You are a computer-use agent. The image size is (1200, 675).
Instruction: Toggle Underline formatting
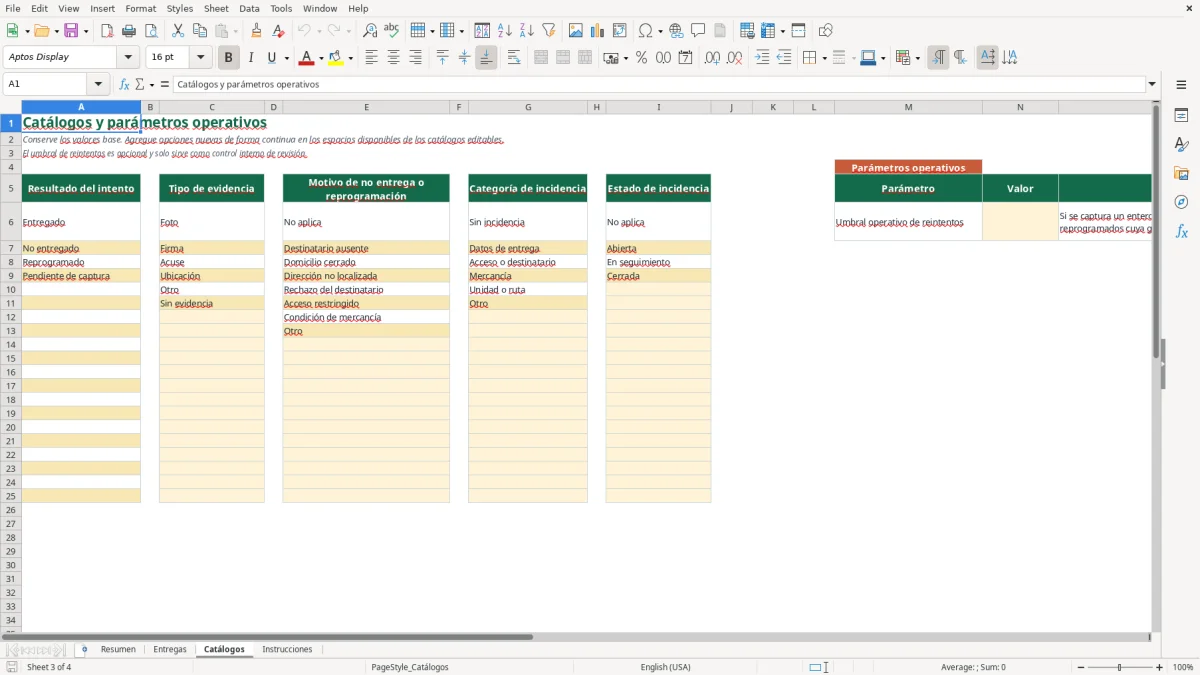(x=273, y=58)
